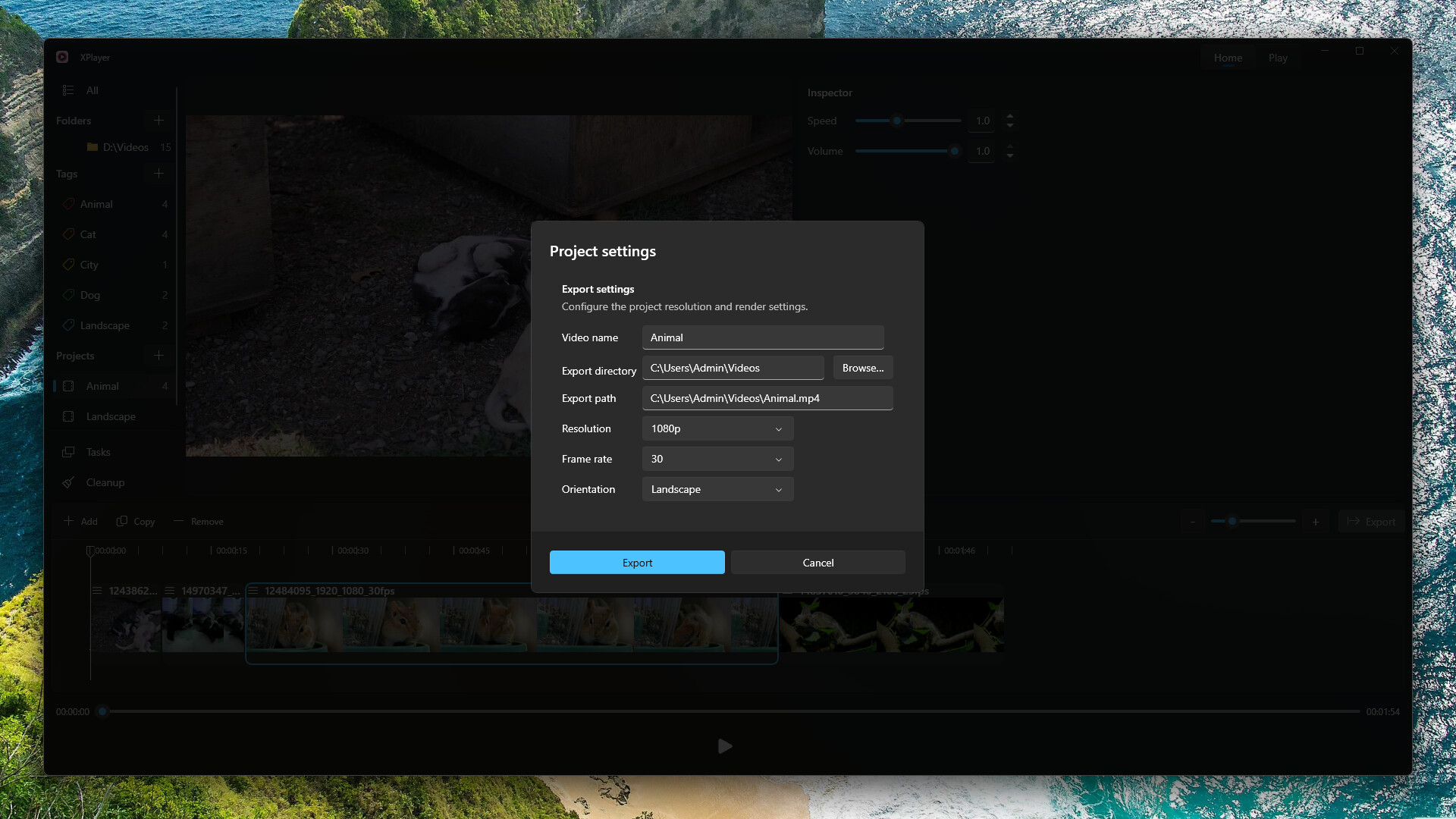Click the play button icon

pos(724,746)
